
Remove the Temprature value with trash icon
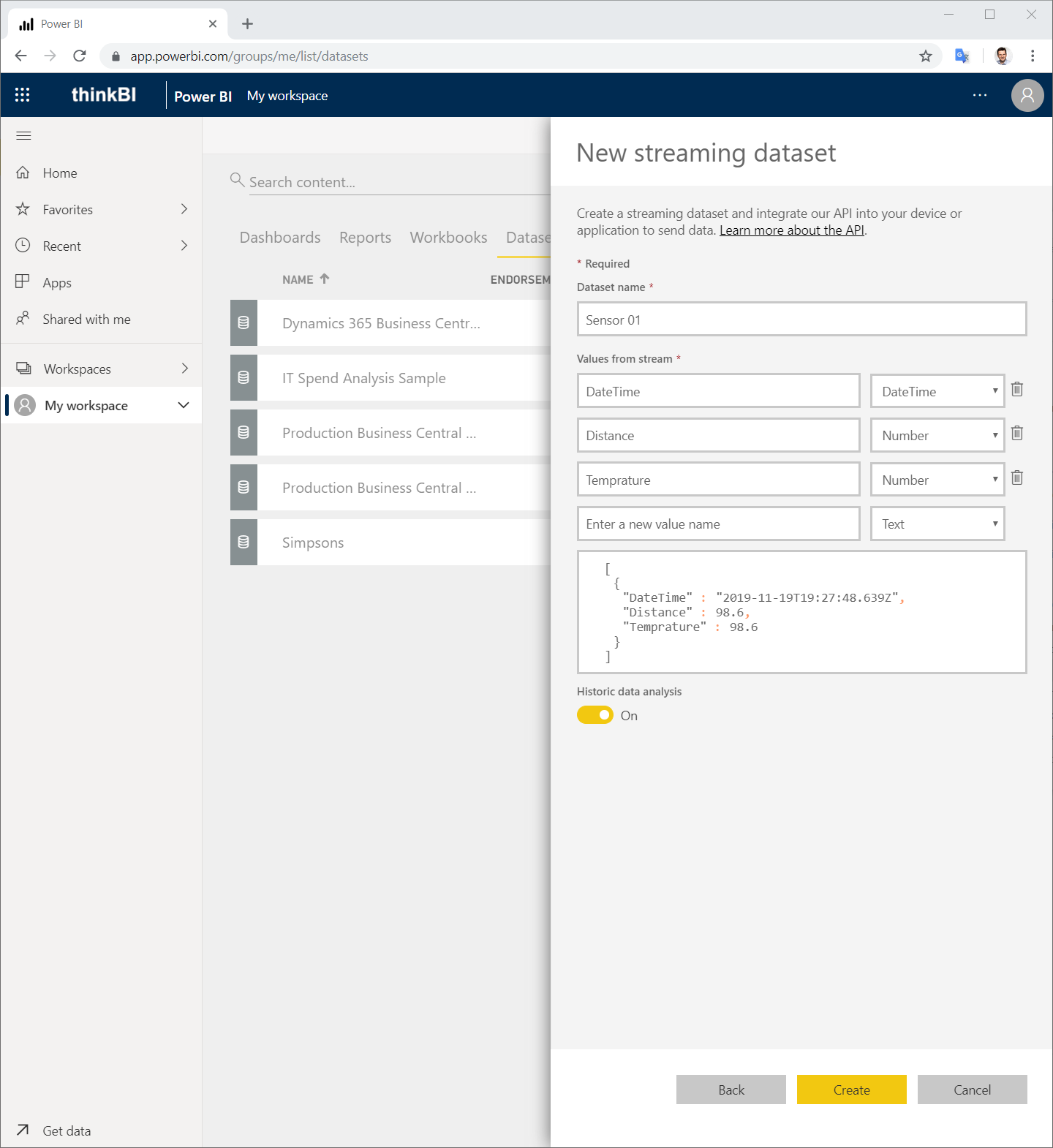click(1017, 478)
